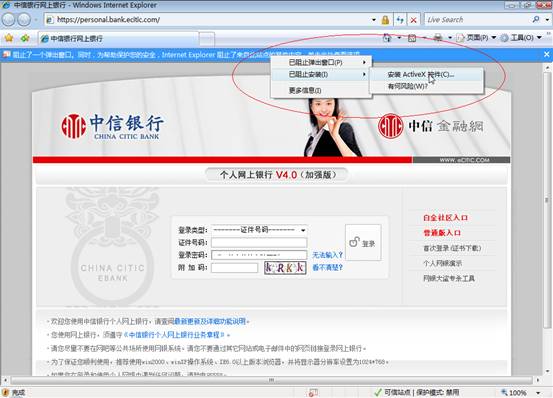Click the Feeds icon in the command bar
This screenshot has width=553, height=398.
[412, 37]
